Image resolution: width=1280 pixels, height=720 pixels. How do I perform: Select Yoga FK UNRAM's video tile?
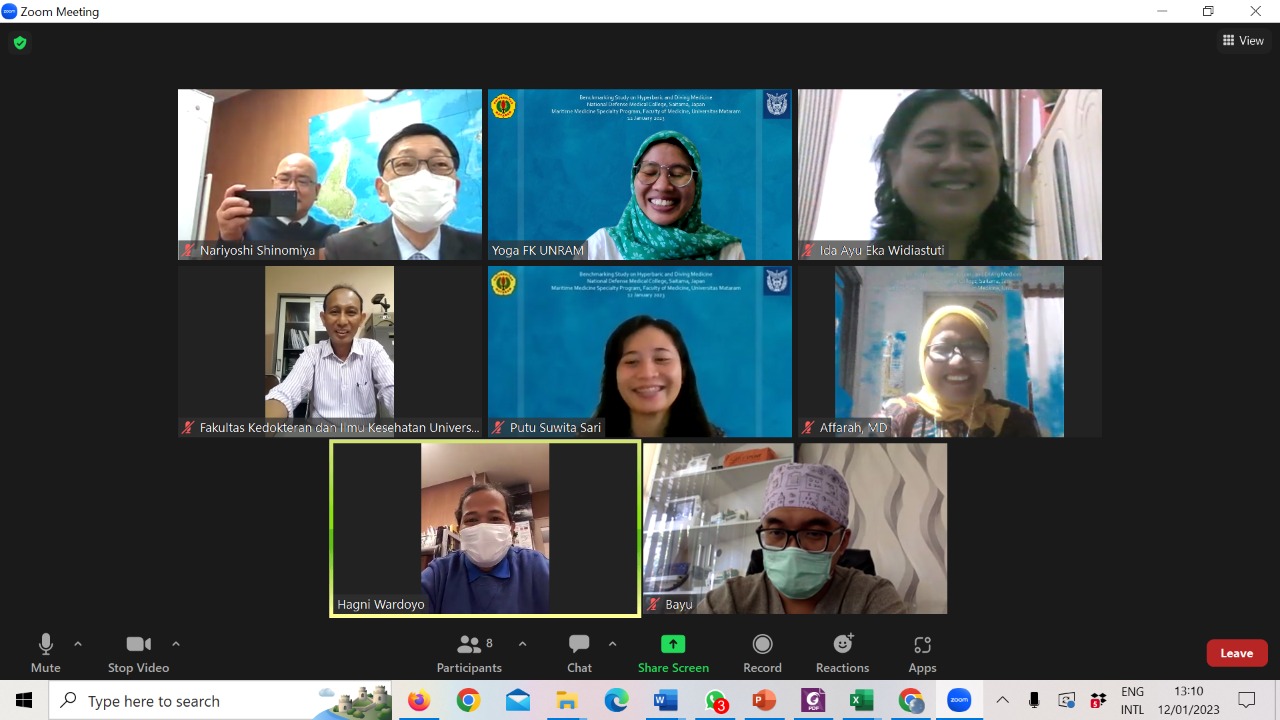pyautogui.click(x=640, y=175)
